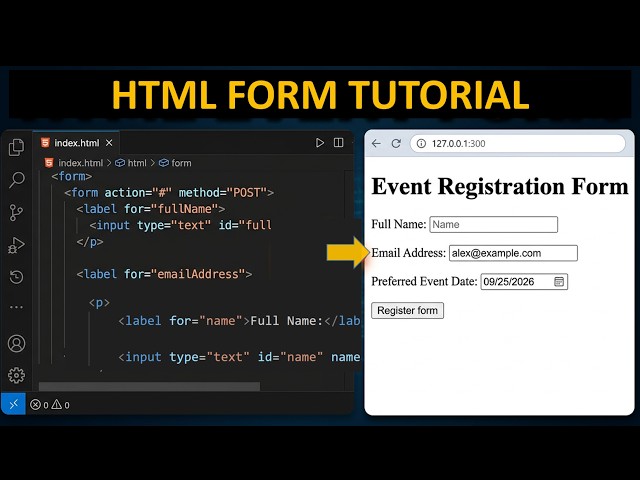Click the standalone '<p>' code line

(x=99, y=302)
